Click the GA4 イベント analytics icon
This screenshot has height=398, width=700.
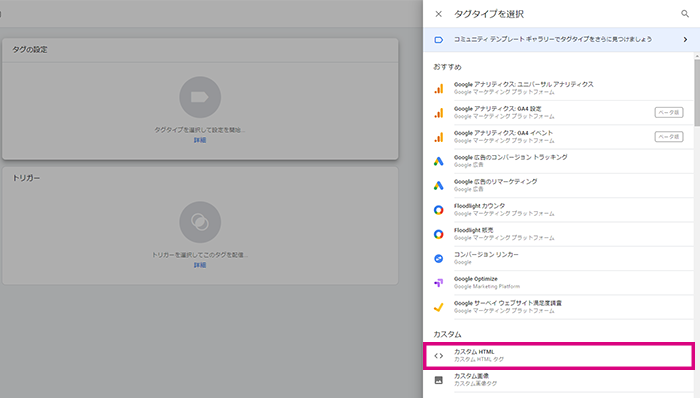coord(438,137)
